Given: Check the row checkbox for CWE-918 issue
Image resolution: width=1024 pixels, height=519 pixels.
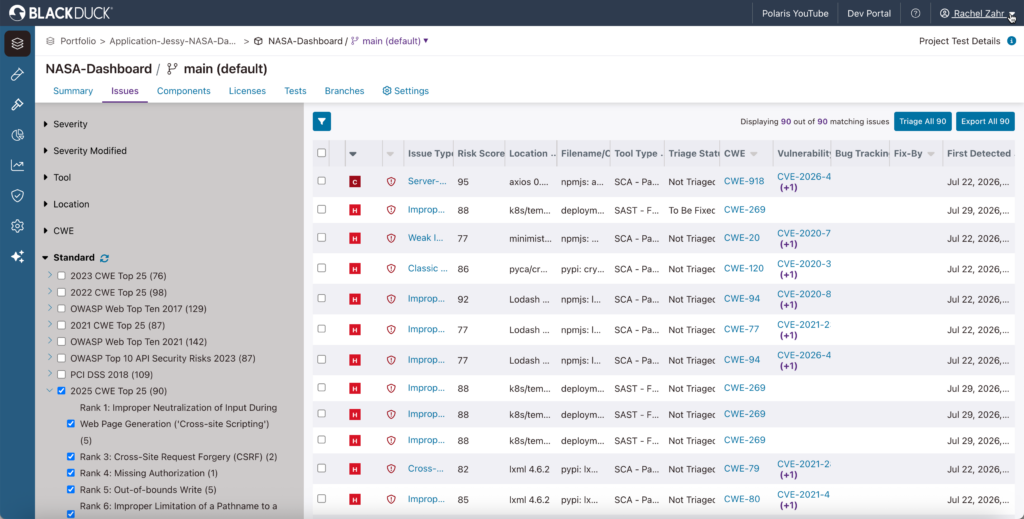Looking at the screenshot, I should (321, 181).
